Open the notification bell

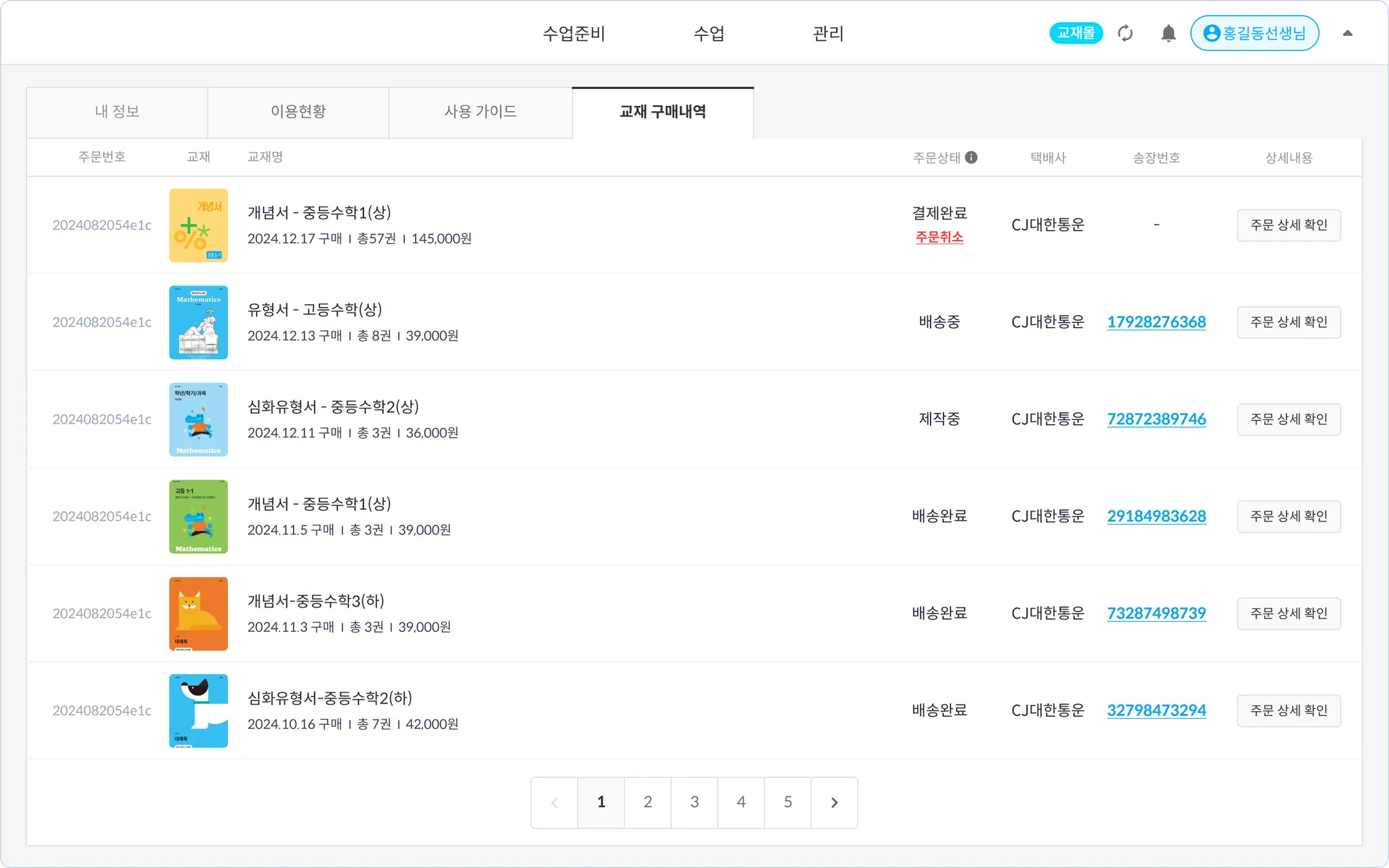(1168, 33)
